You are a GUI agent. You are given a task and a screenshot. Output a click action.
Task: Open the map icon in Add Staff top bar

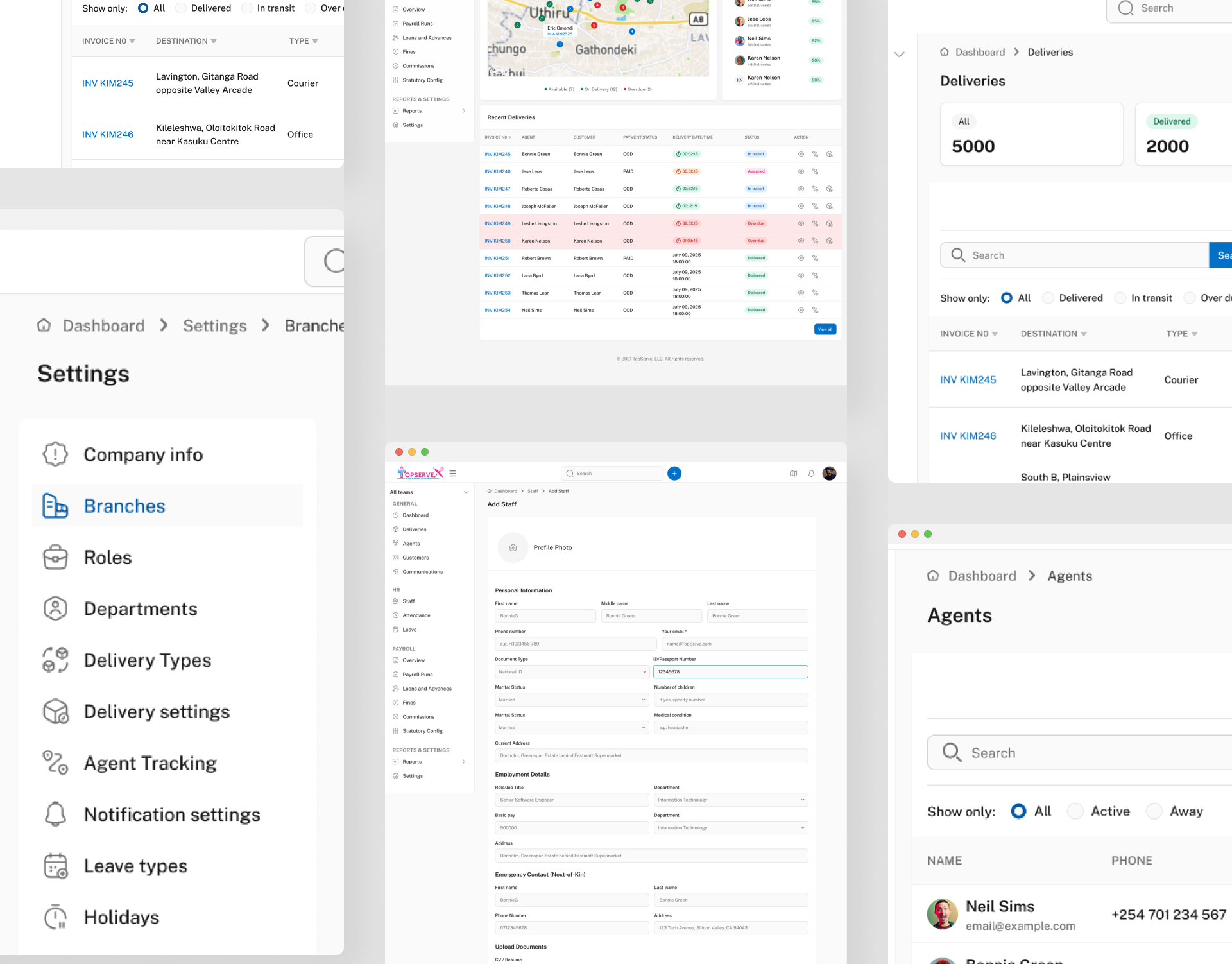(x=794, y=474)
